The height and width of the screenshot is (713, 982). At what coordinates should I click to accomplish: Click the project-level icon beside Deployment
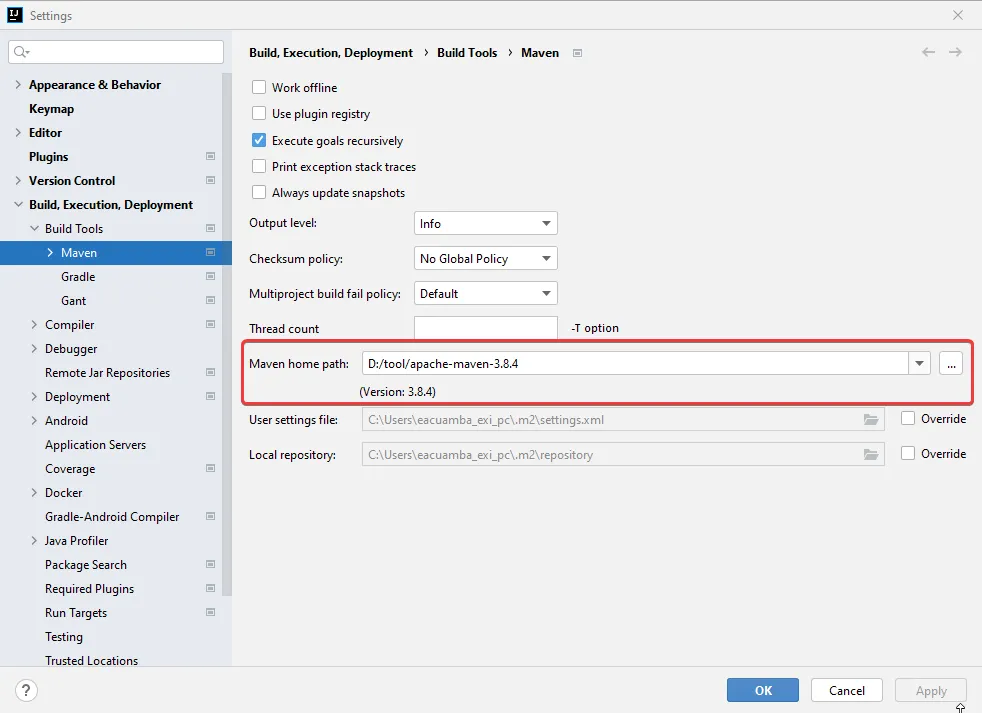[x=210, y=397]
